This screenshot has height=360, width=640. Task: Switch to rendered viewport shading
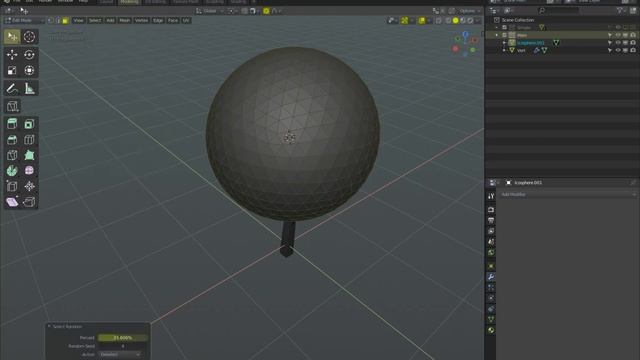[x=470, y=20]
